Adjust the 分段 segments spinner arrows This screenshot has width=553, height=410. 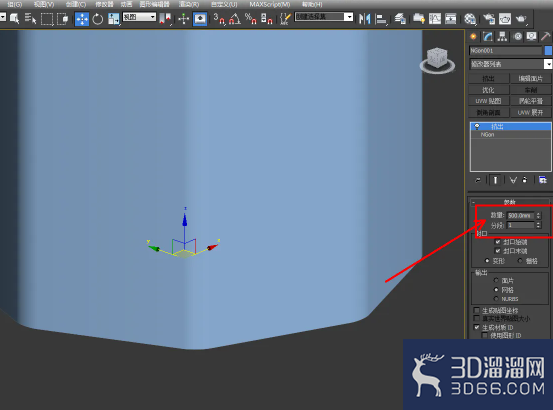pos(539,225)
